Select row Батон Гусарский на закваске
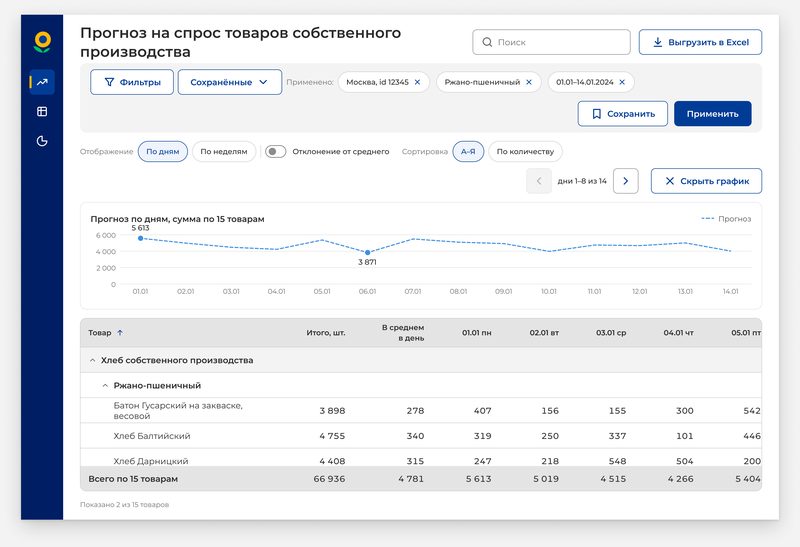 pyautogui.click(x=421, y=411)
